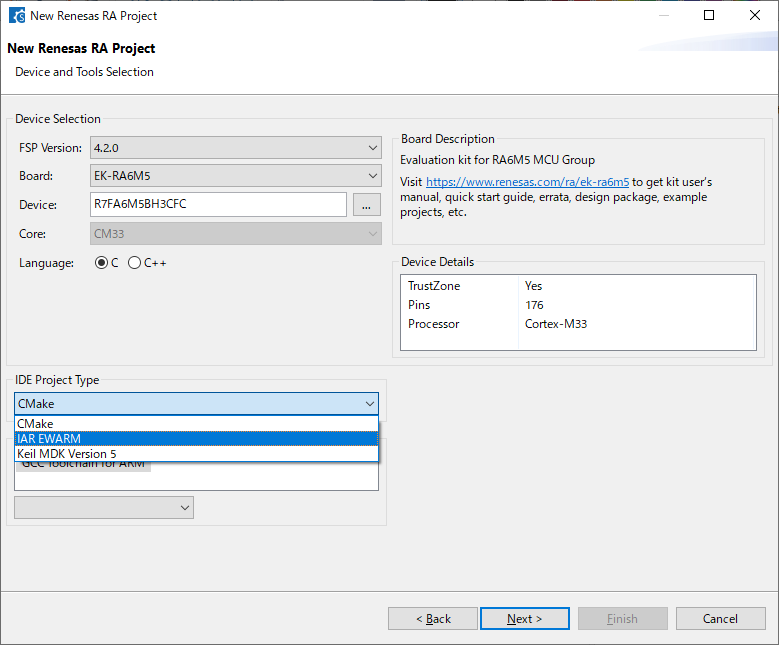Click the device browse ellipsis button

point(367,205)
